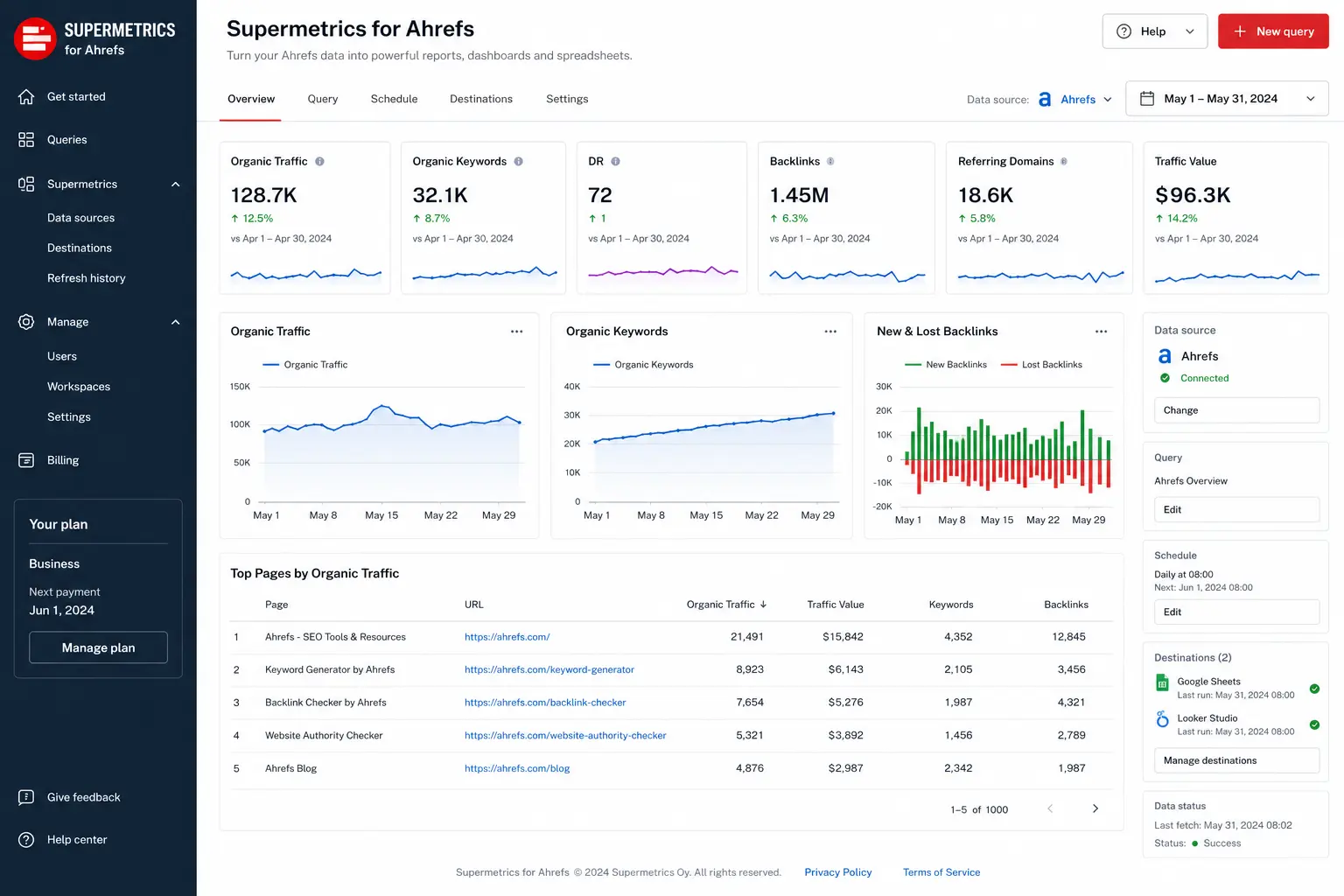Open the ahrefs.com/keyword-generator link

[549, 669]
